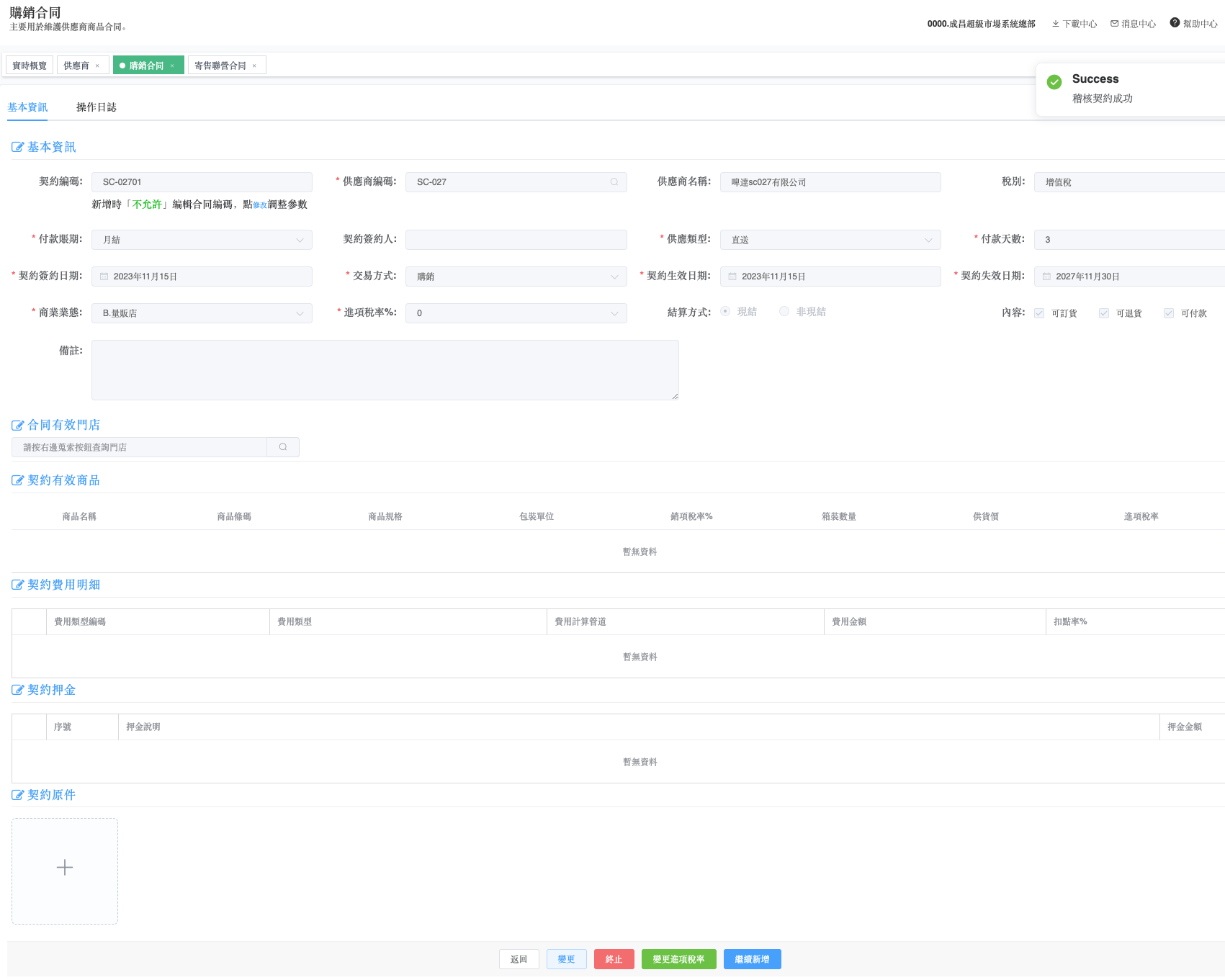This screenshot has height=980, width=1225.
Task: Click the green 變更進項稅率 button
Action: point(679,959)
